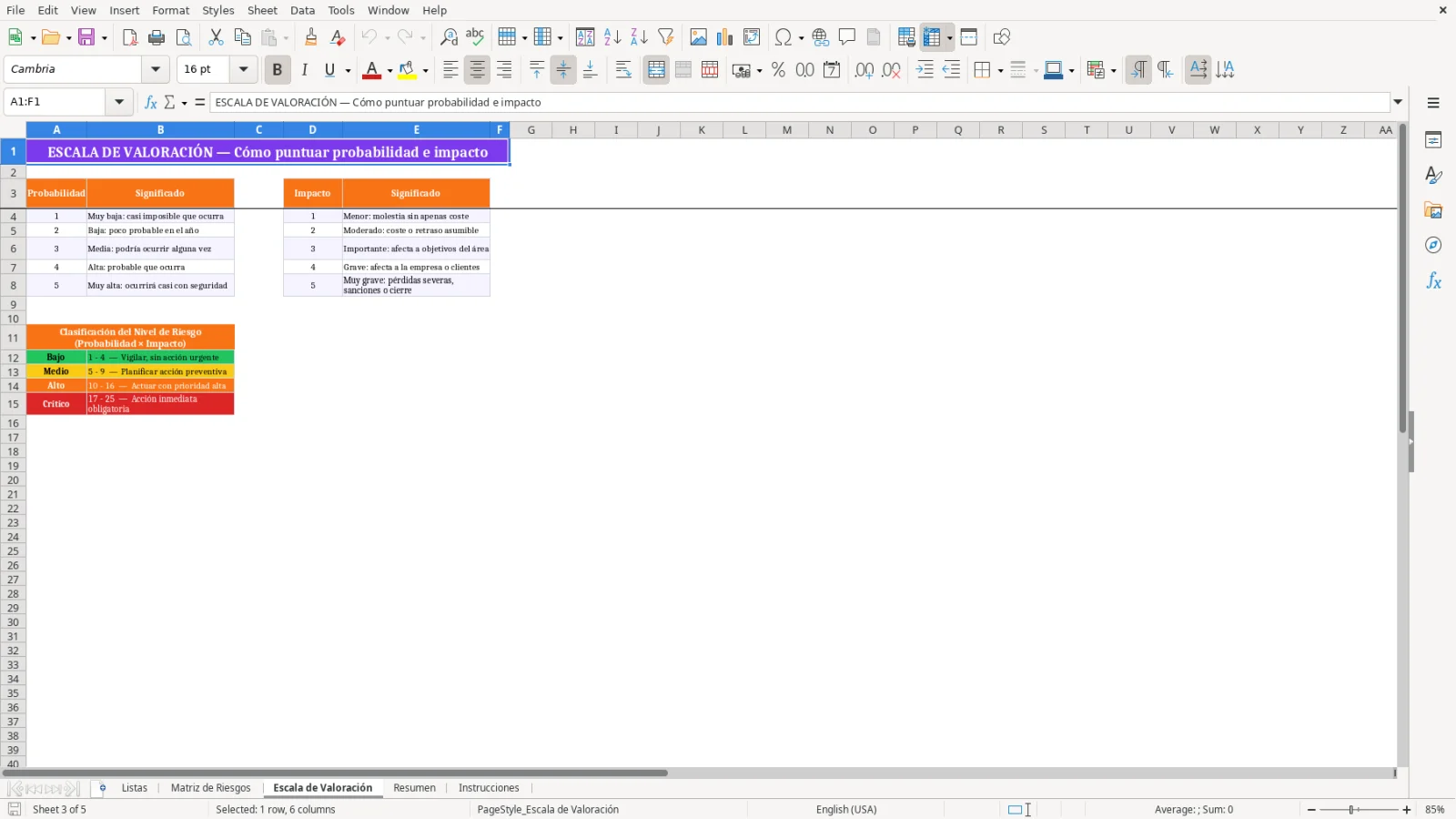This screenshot has width=1456, height=819.
Task: Open the Name Box dropdown
Action: tap(119, 102)
